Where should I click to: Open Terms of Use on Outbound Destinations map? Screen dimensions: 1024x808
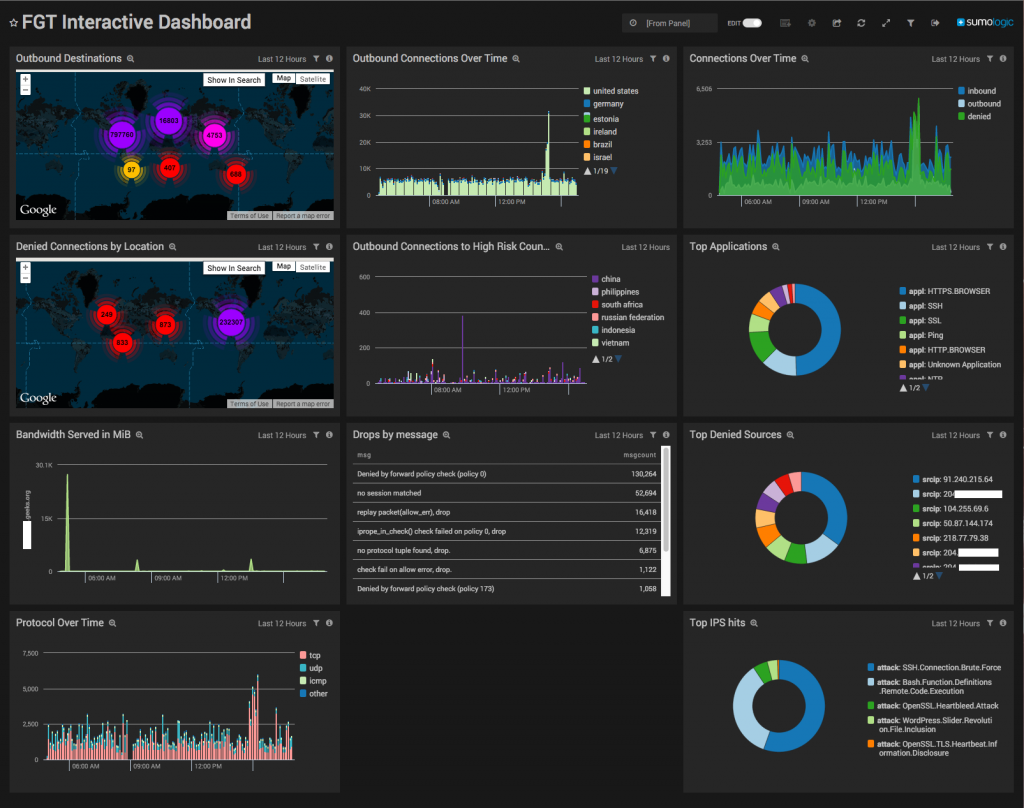point(249,216)
